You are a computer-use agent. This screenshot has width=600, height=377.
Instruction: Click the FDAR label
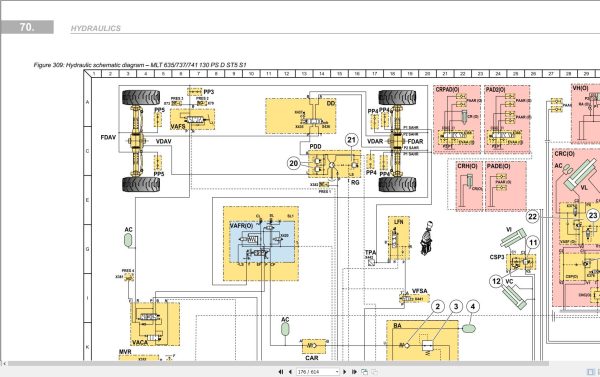(416, 141)
